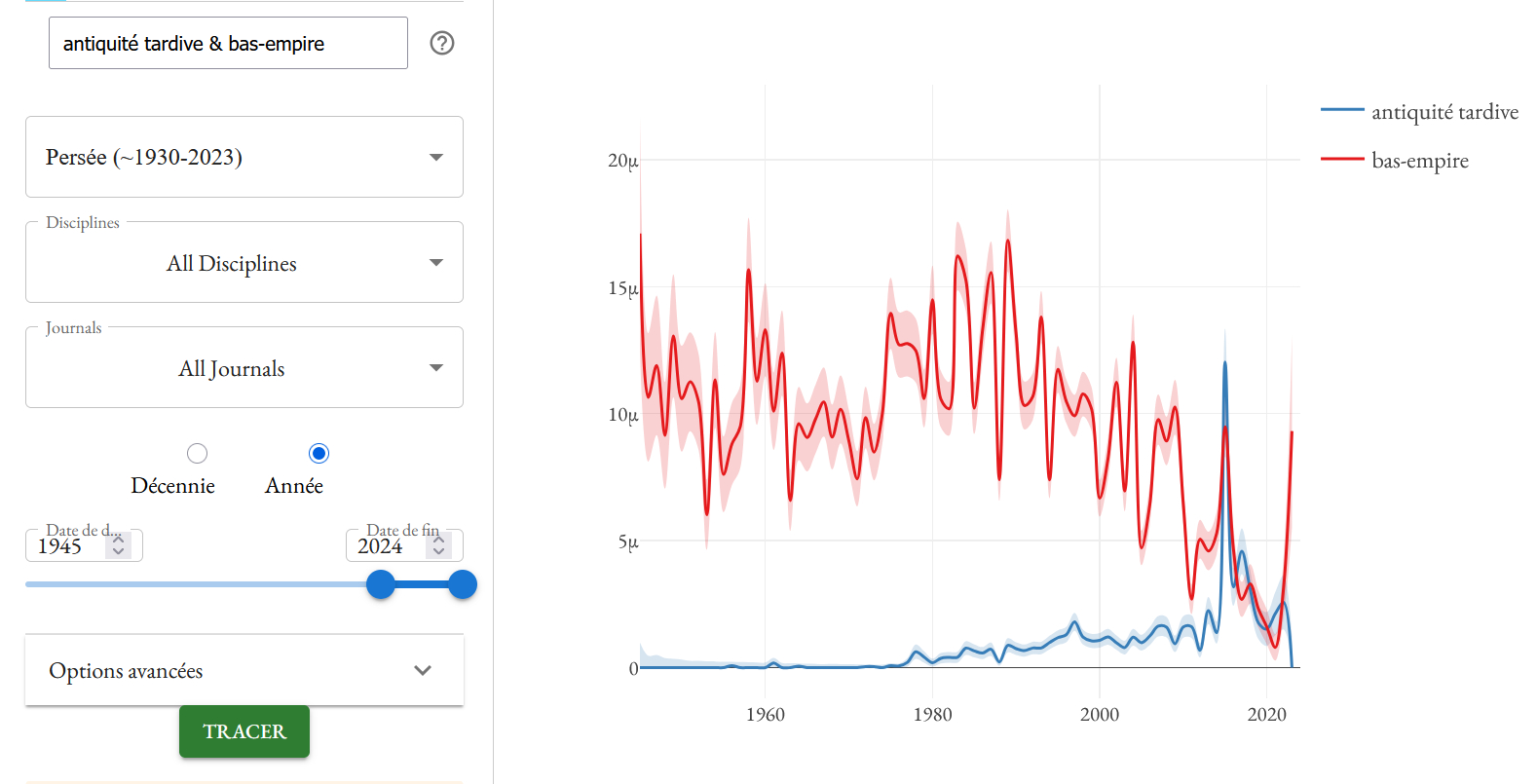Screen dimensions: 1537x784
Task: Click the left date range slider handle
Action: [381, 584]
